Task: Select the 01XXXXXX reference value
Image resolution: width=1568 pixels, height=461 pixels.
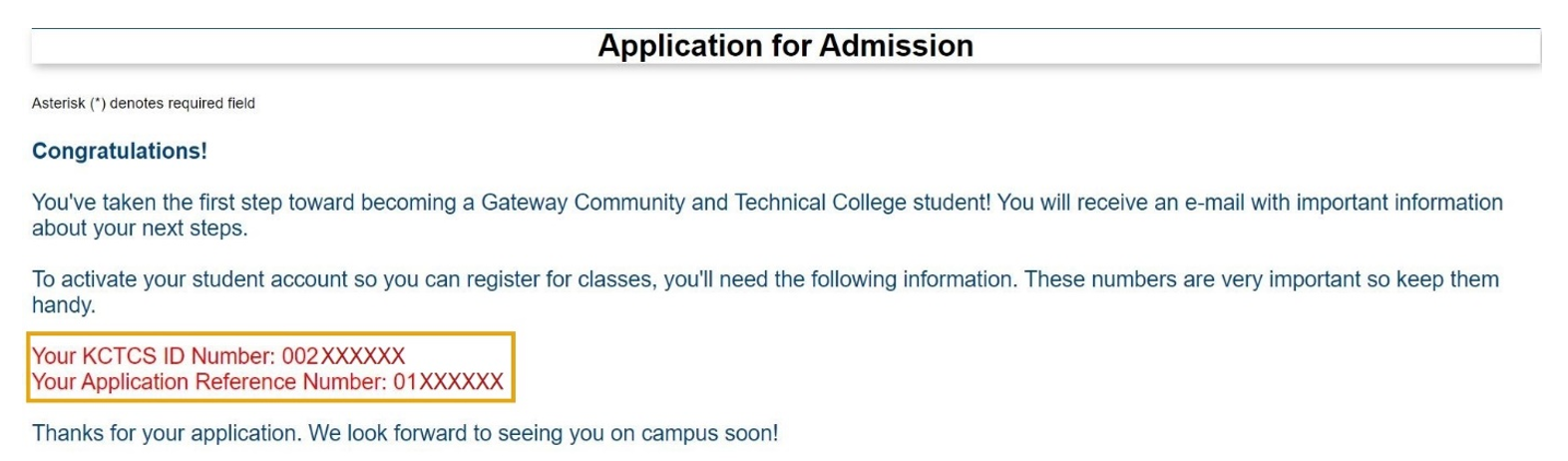Action: coord(448,381)
